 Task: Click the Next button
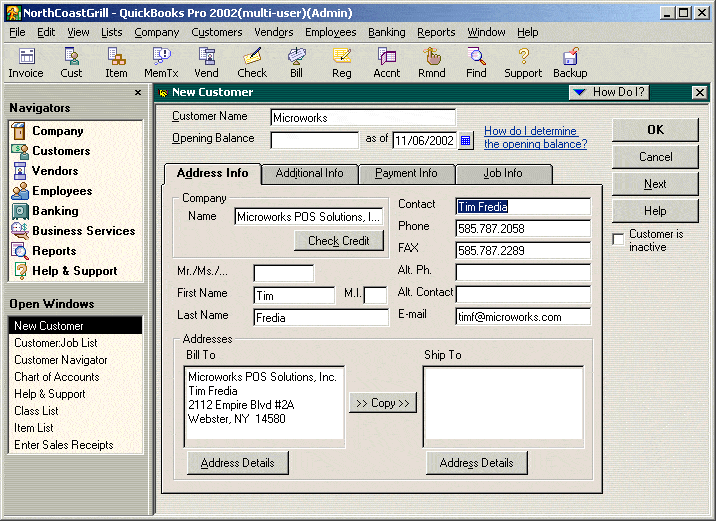coord(655,184)
